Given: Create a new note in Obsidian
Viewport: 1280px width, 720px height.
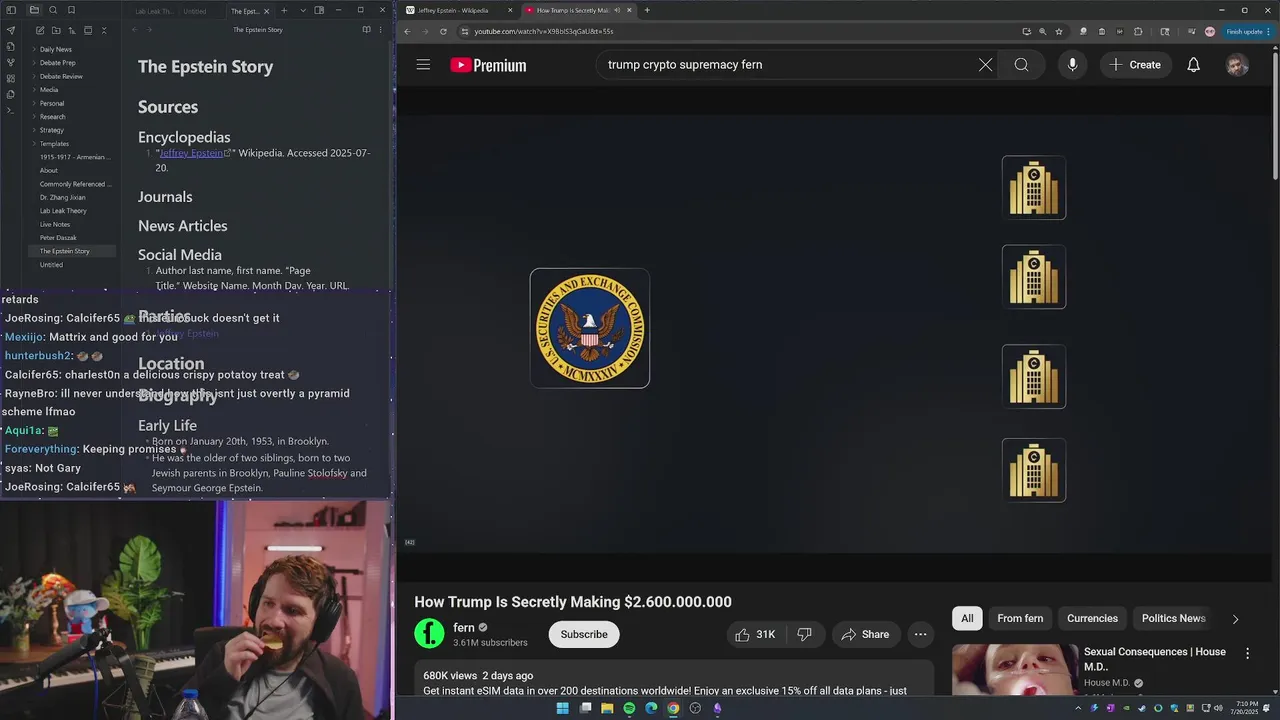Looking at the screenshot, I should [39, 30].
